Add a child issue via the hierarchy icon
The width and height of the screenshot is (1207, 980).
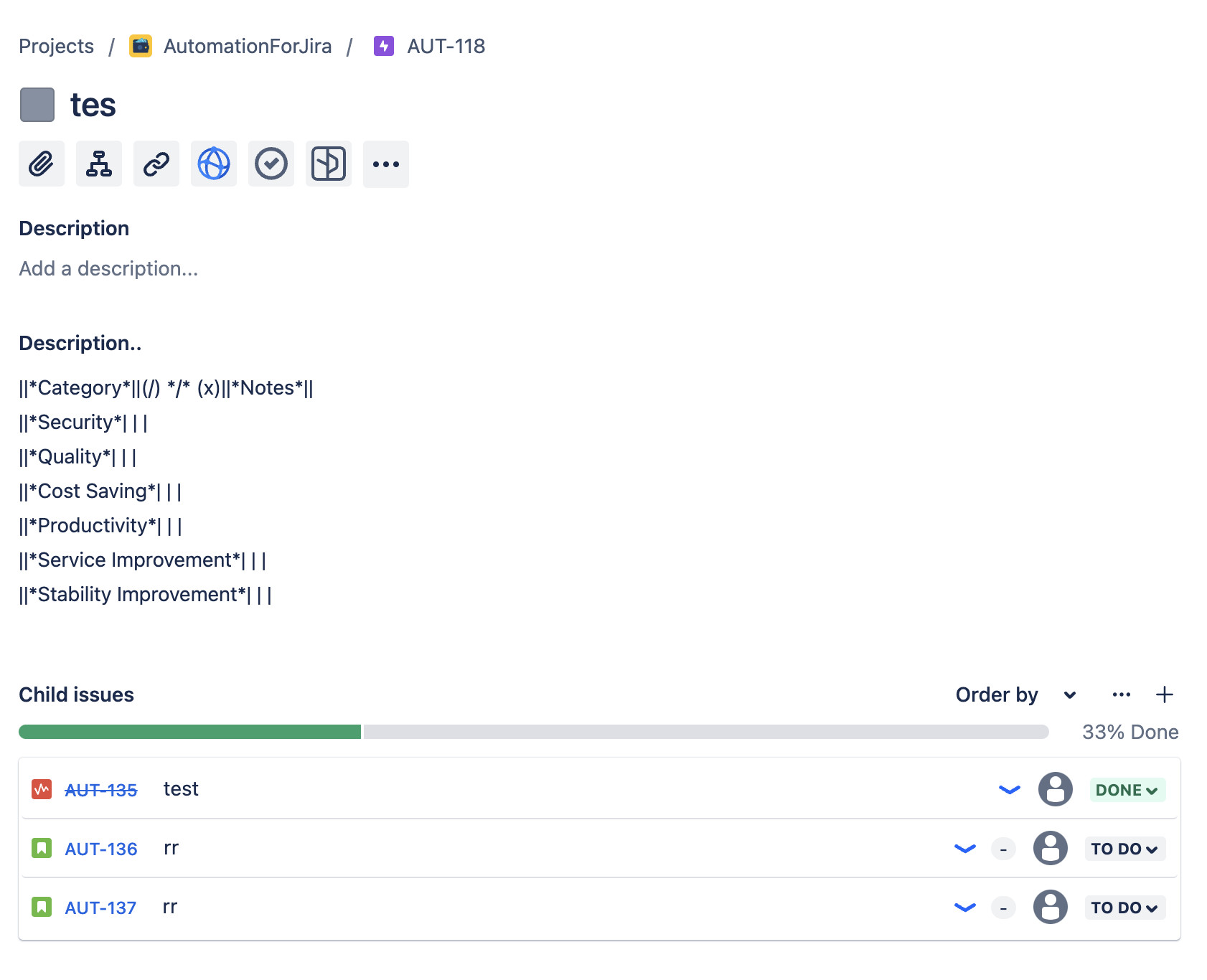click(x=98, y=164)
